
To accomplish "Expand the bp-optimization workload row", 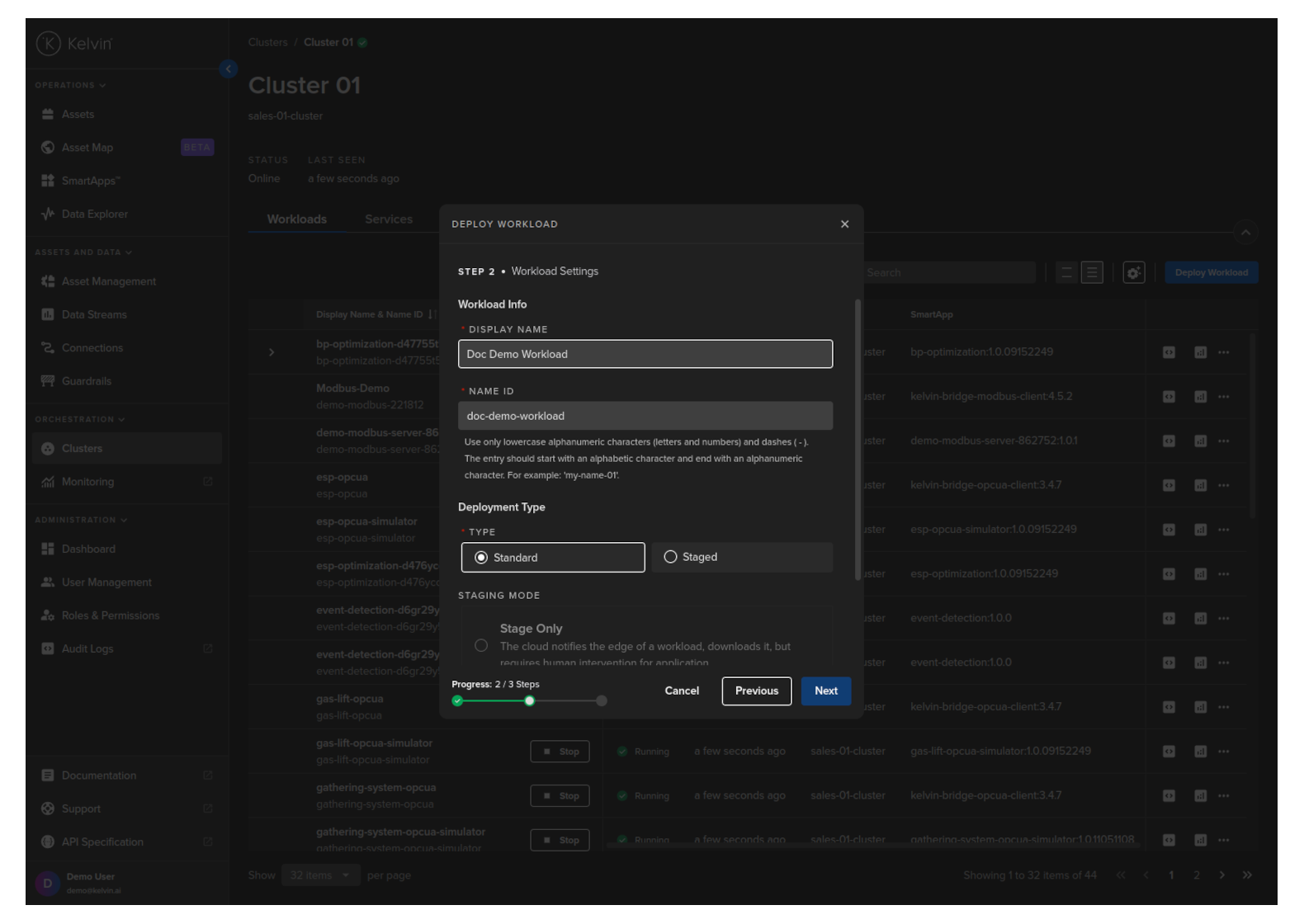I will [x=272, y=352].
